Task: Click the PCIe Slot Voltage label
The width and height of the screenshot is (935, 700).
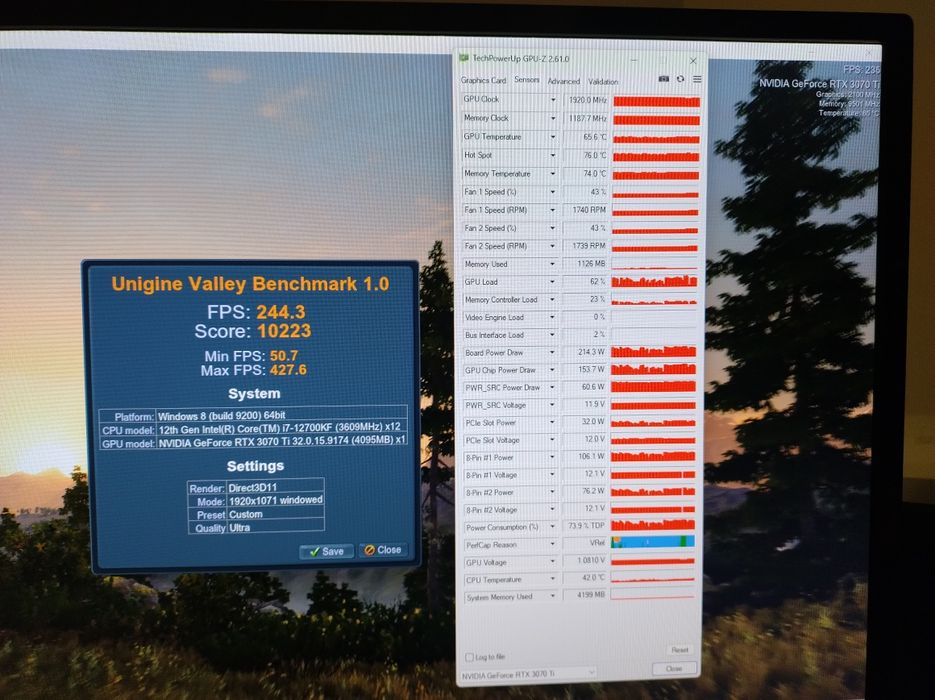Action: [493, 440]
